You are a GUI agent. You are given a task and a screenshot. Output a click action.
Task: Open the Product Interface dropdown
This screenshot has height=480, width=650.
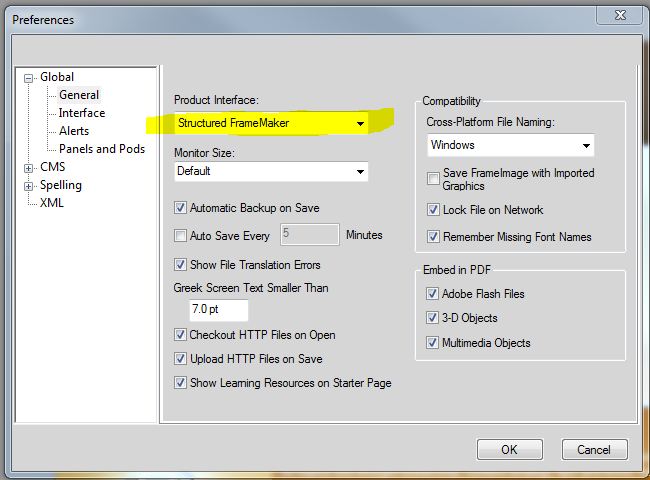tap(271, 123)
